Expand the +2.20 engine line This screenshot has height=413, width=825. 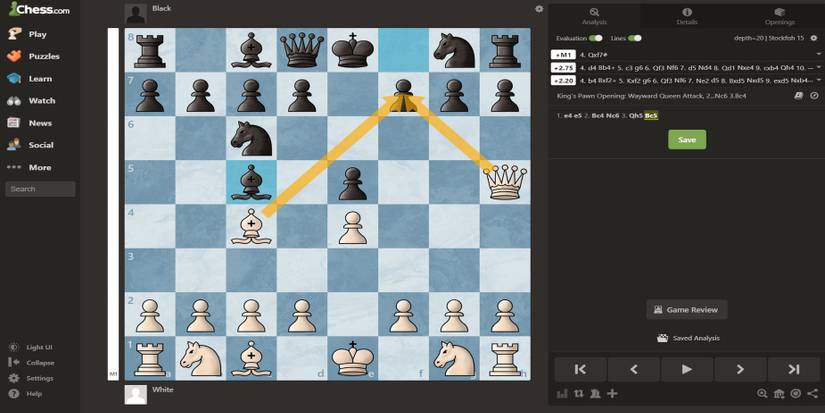point(819,80)
